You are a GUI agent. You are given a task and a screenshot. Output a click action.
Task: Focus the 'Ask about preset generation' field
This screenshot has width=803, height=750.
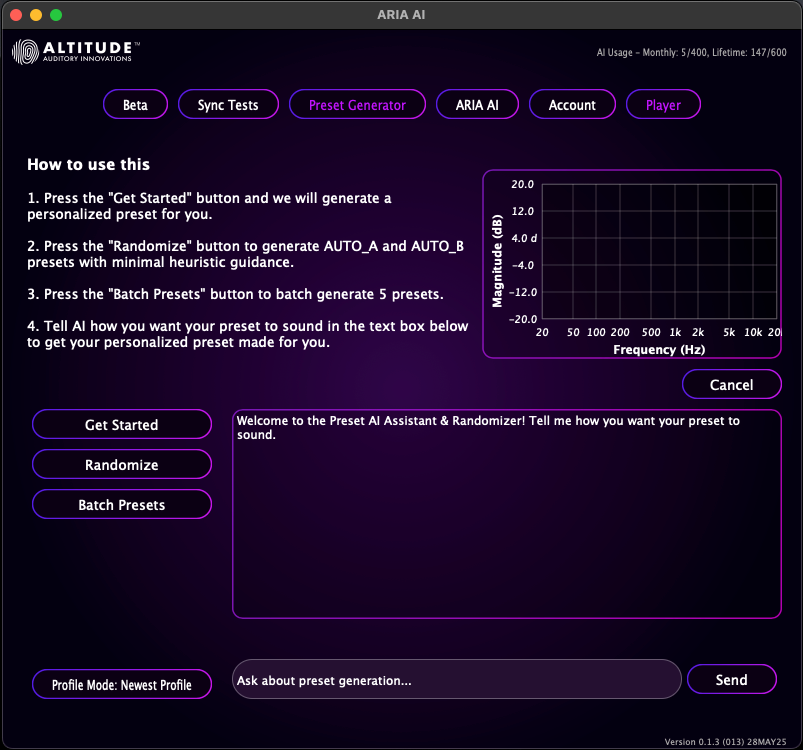click(x=457, y=679)
